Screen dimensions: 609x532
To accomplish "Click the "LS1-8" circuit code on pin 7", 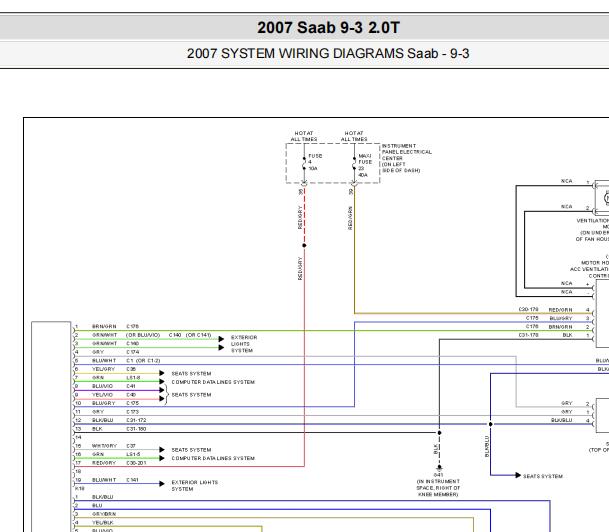I will tap(133, 377).
